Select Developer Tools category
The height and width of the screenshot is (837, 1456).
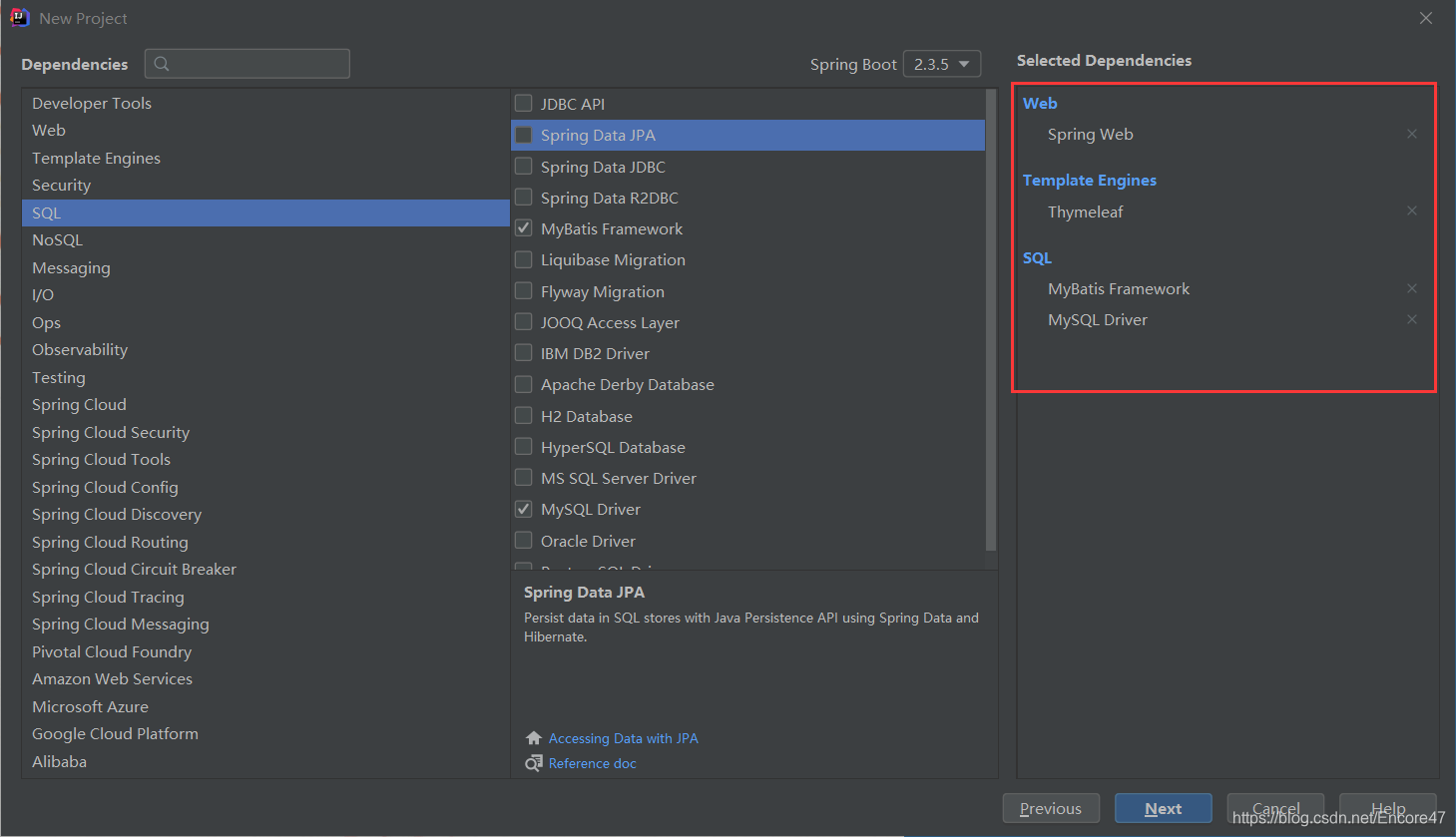(265, 103)
